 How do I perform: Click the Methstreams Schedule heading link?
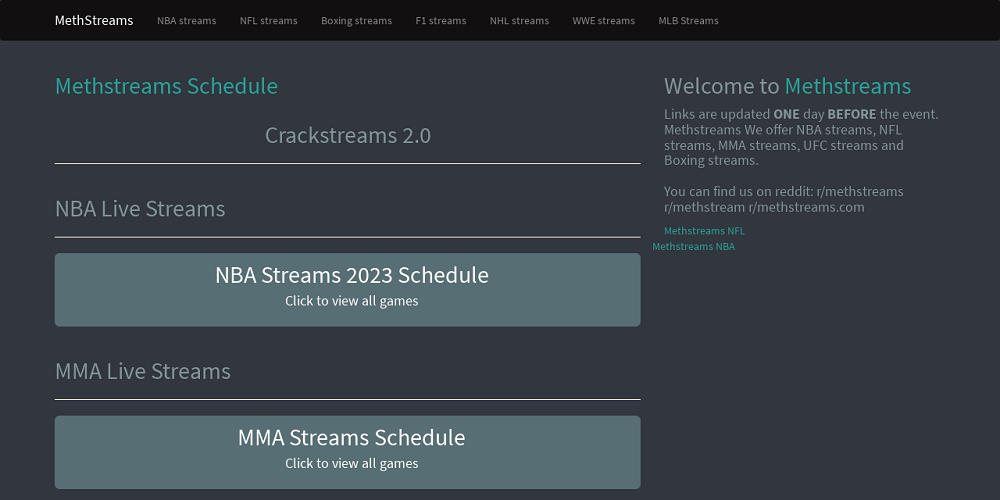click(166, 86)
